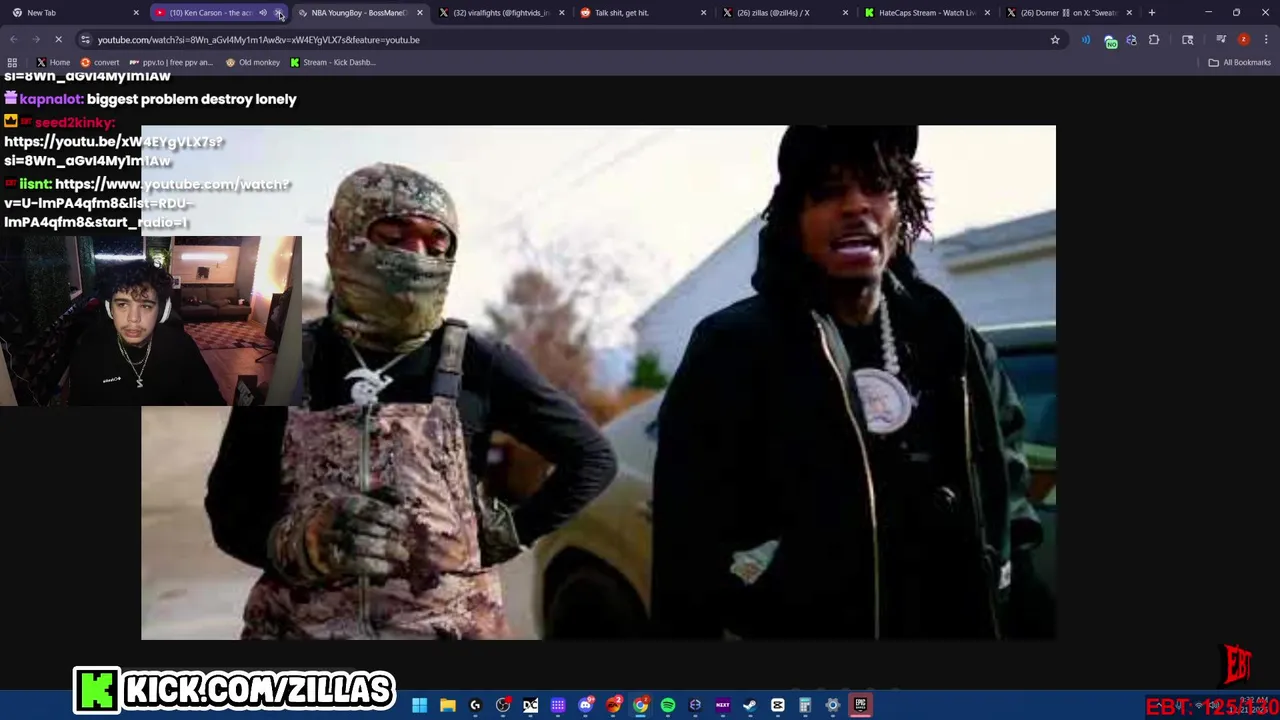This screenshot has height=720, width=1280.
Task: Open Chrome's three-dot menu
Action: pos(1264,40)
